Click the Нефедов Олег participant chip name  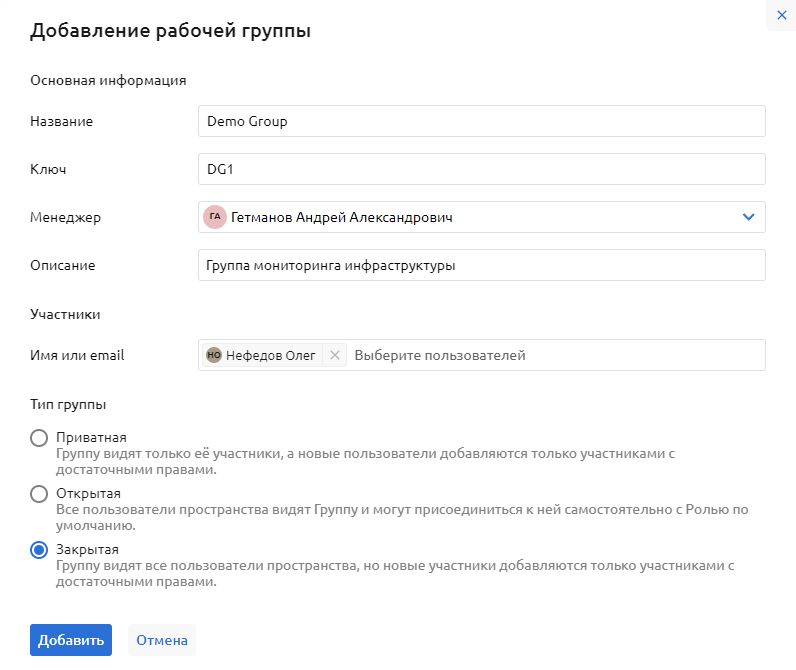tap(270, 355)
